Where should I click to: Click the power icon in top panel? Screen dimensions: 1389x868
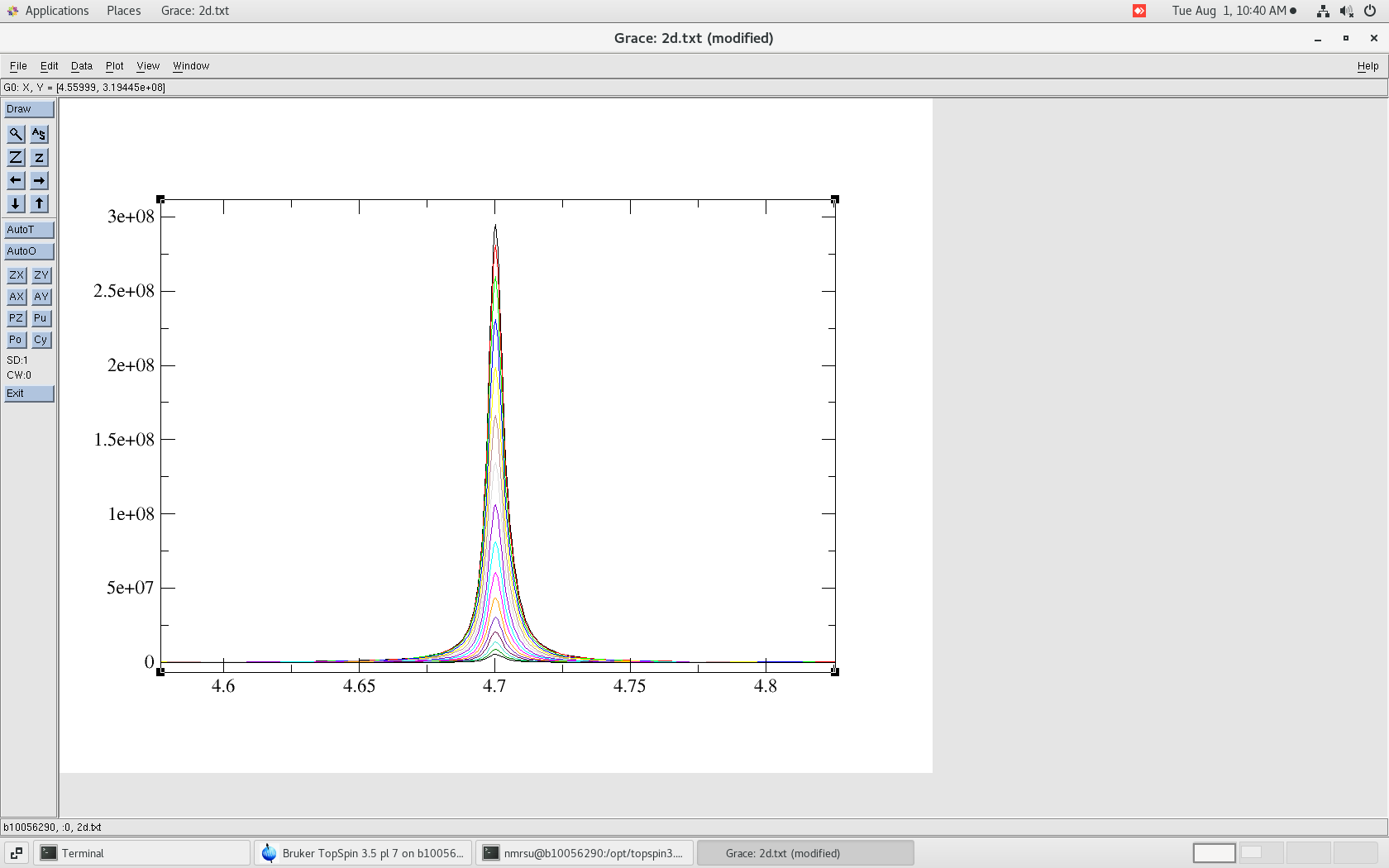click(x=1370, y=11)
